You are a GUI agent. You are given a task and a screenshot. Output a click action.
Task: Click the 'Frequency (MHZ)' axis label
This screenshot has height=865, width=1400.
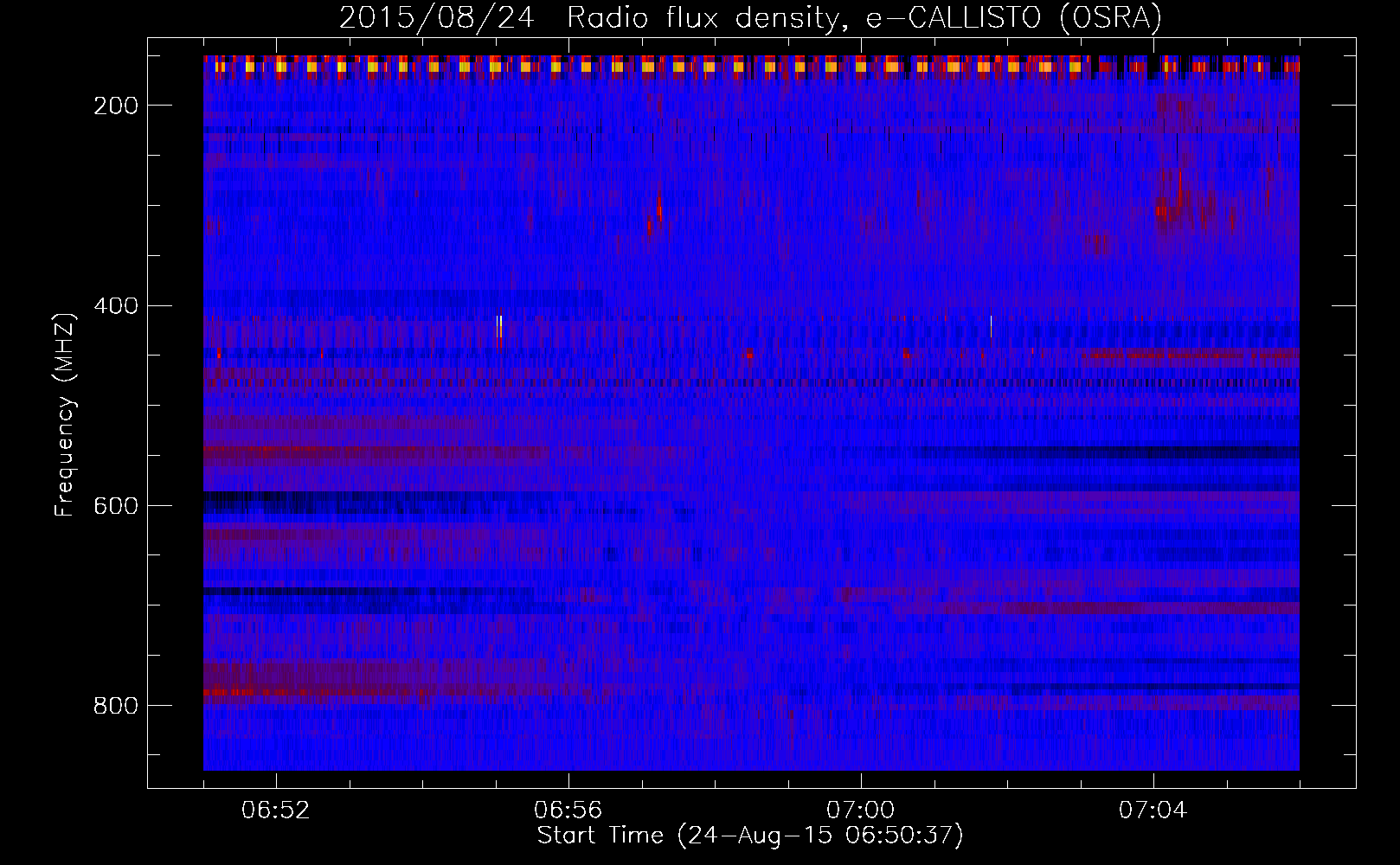coord(65,414)
